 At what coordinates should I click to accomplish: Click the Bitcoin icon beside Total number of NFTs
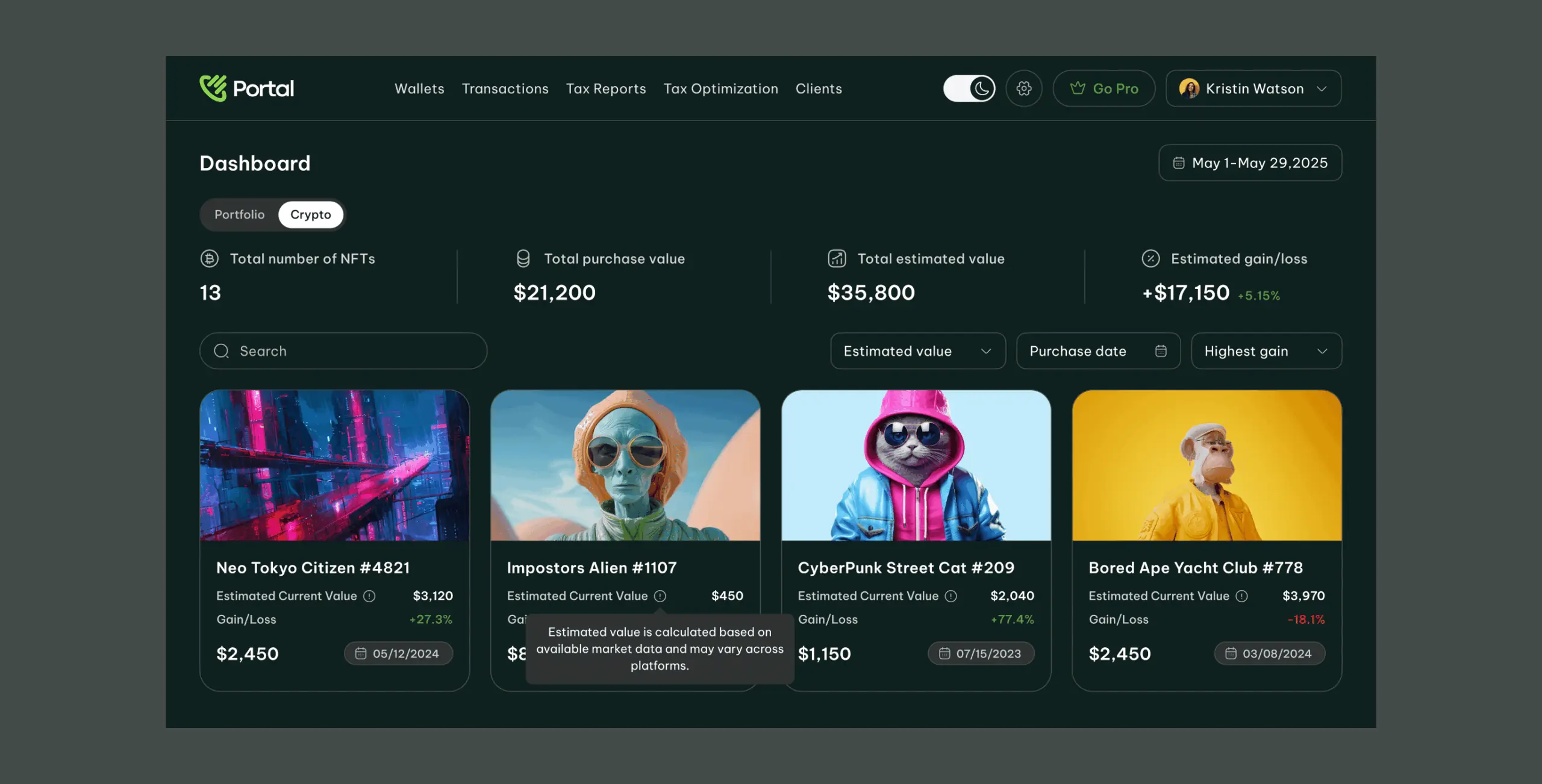point(209,259)
